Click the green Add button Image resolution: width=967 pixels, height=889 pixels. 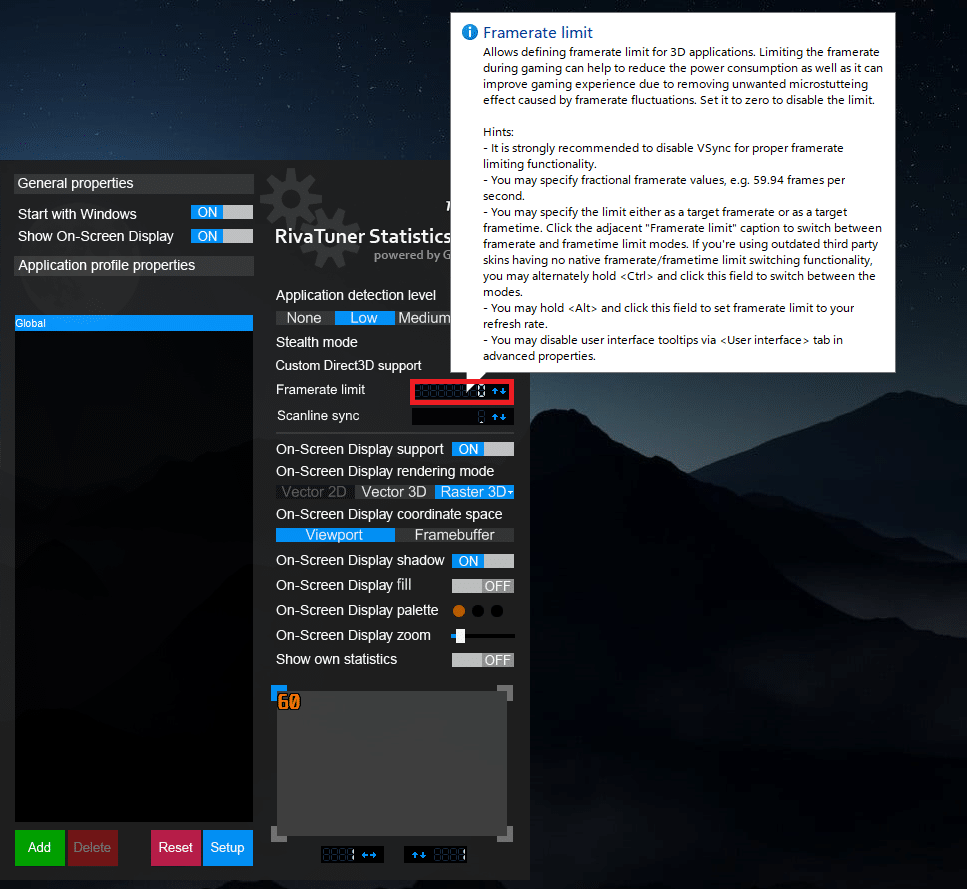pyautogui.click(x=39, y=848)
